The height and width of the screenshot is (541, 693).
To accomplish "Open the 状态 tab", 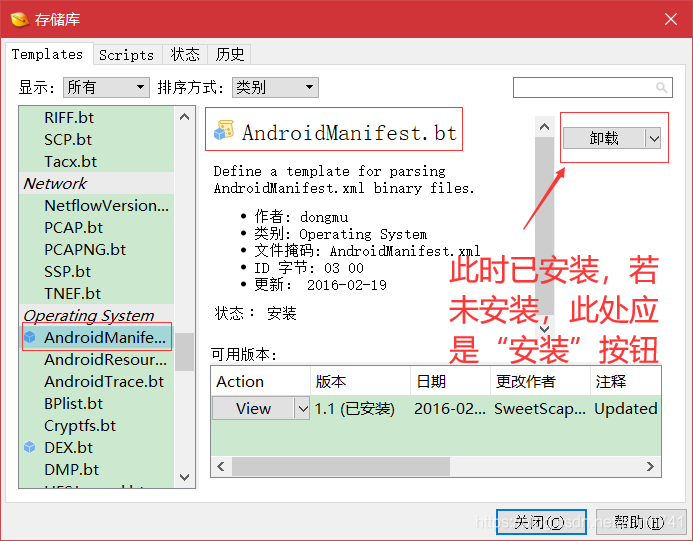I will point(185,55).
